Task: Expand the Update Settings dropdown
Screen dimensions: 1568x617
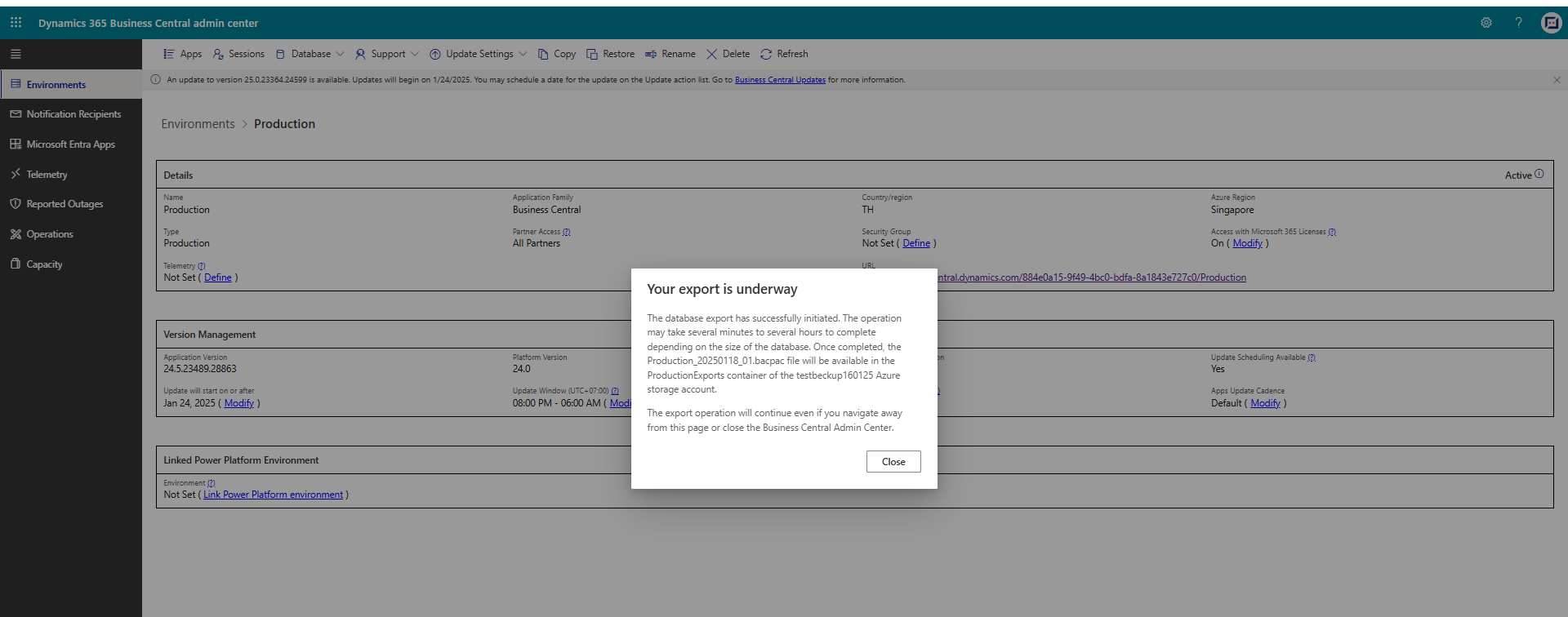Action: pyautogui.click(x=479, y=54)
